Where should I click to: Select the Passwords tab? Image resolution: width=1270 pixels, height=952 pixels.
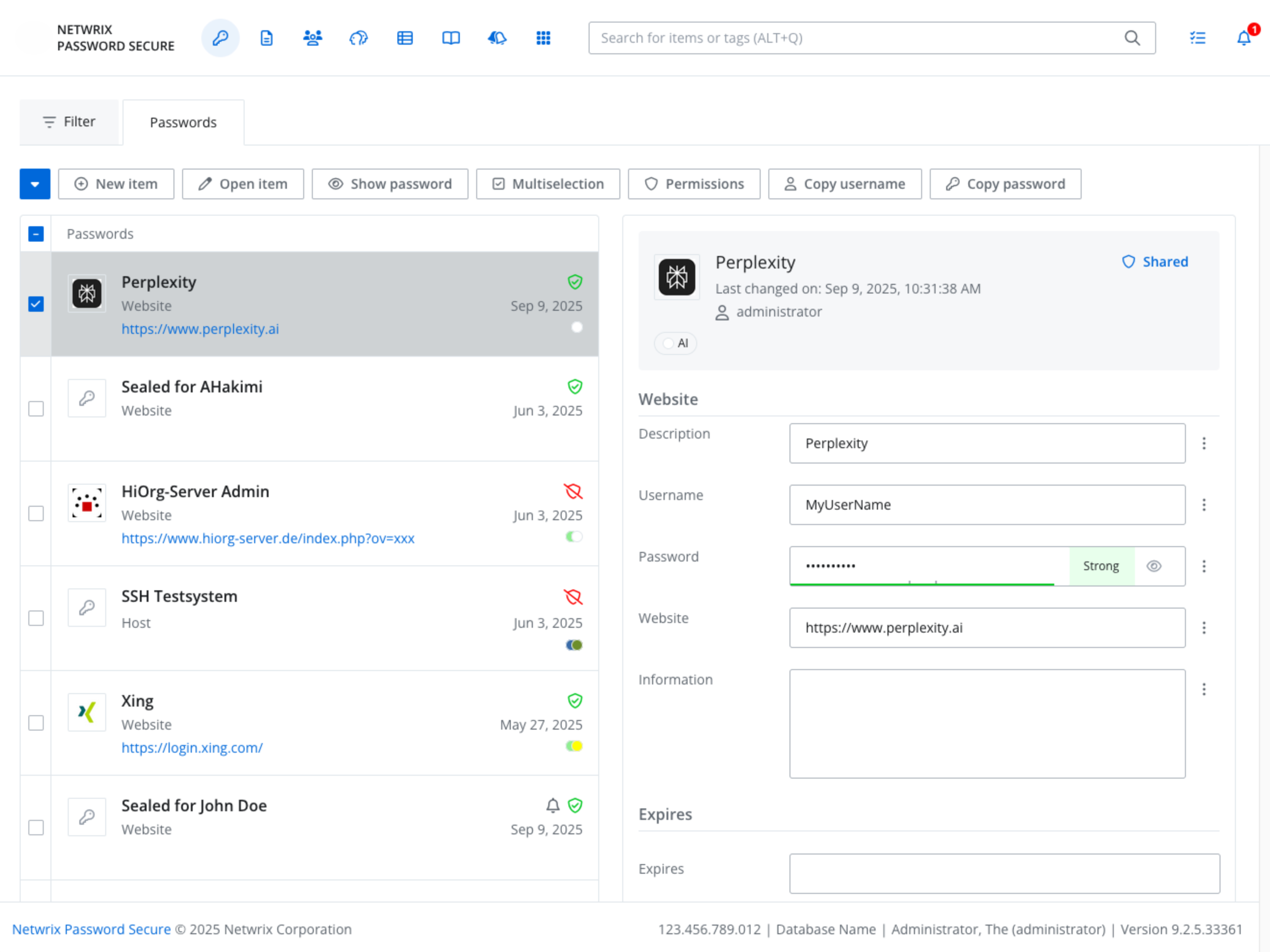click(x=183, y=123)
